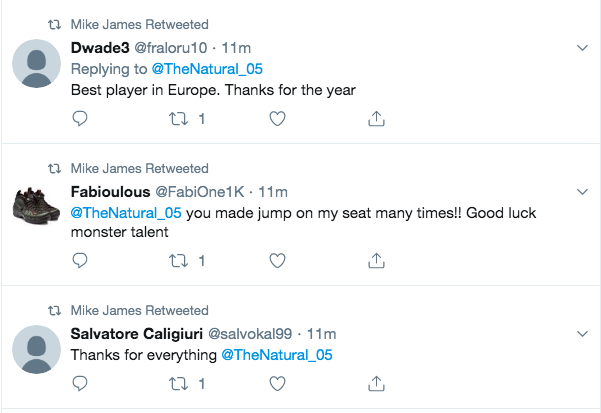Screen dimensions: 601x413
Task: Retweet Fabioulous's tweet
Action: pyautogui.click(x=180, y=261)
